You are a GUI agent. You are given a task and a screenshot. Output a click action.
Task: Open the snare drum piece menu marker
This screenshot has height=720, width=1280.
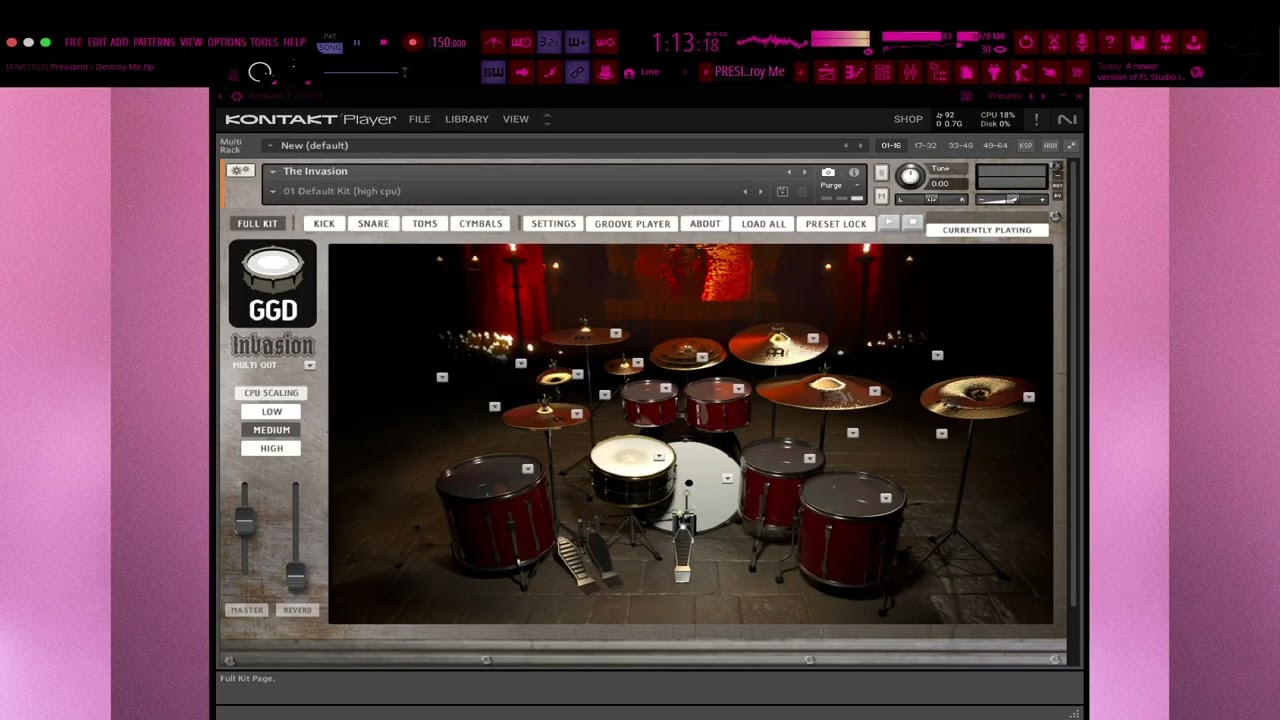click(x=659, y=457)
